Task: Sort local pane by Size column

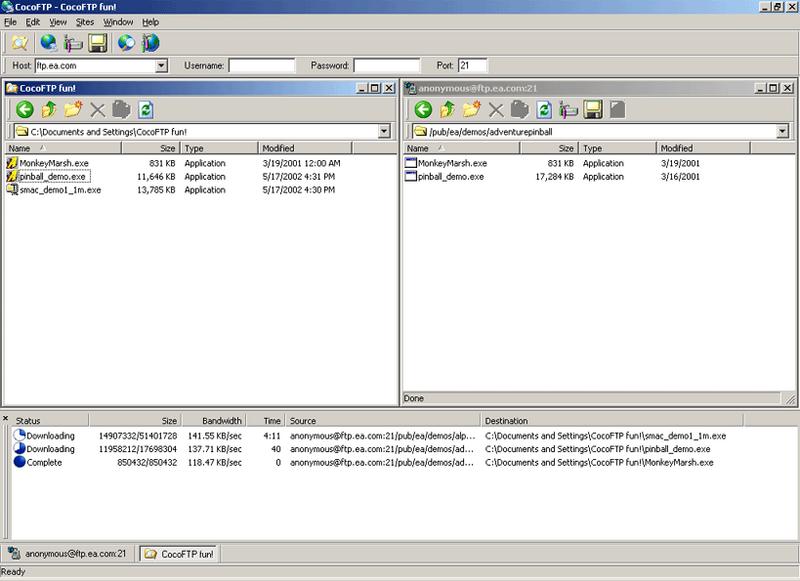Action: pos(151,148)
